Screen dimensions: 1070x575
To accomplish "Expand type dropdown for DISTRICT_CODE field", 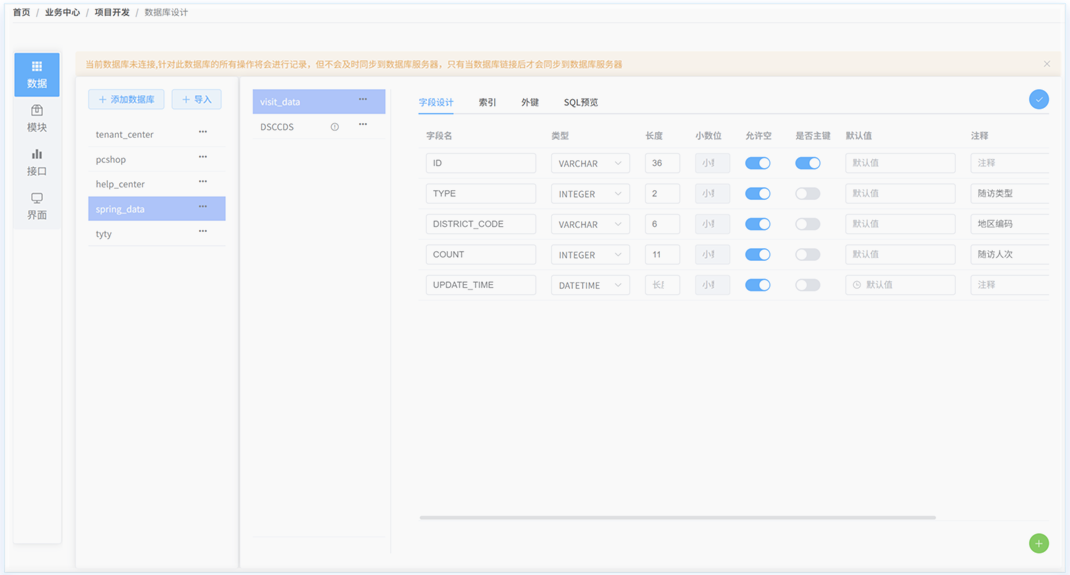I will [590, 225].
